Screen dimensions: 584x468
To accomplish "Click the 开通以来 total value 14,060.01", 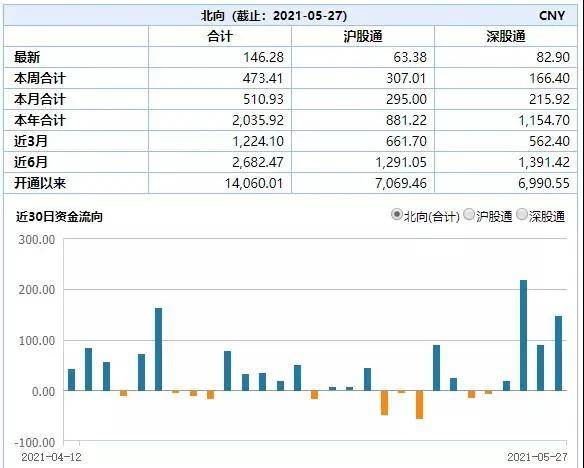I will click(254, 183).
